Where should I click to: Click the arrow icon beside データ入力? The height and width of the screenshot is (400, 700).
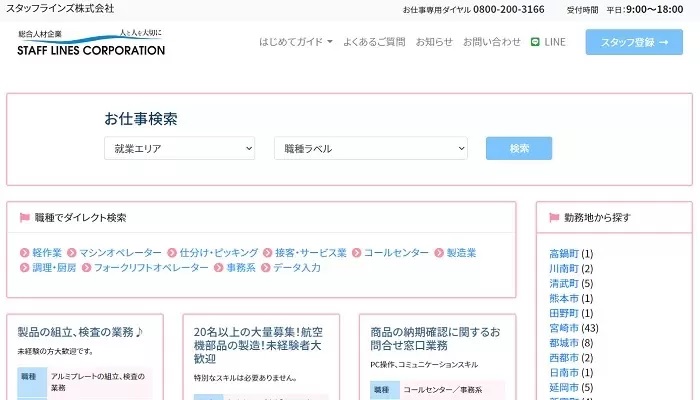click(x=266, y=268)
